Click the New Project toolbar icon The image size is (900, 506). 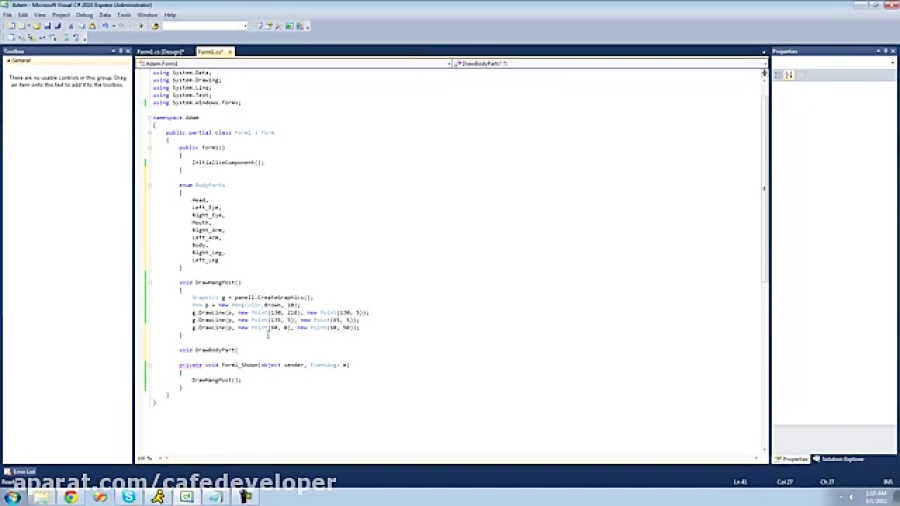pos(11,26)
